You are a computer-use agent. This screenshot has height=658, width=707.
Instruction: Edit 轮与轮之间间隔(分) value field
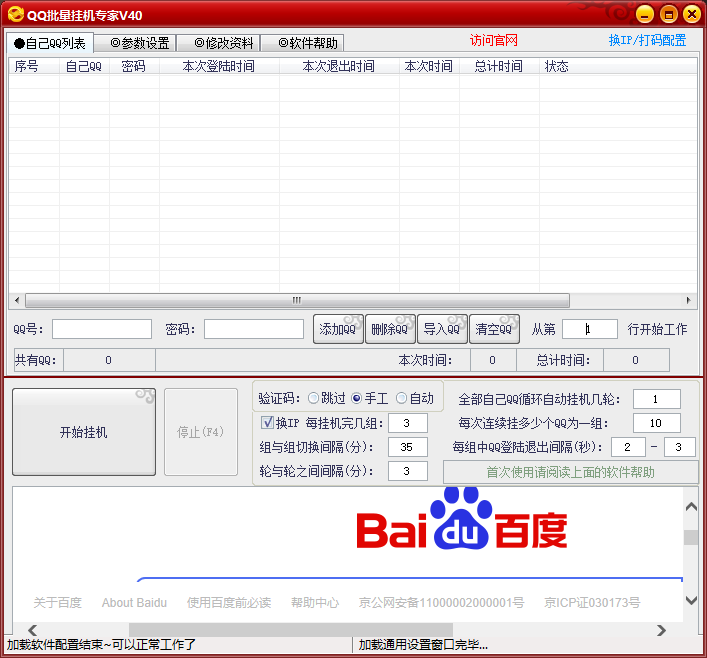click(x=408, y=471)
